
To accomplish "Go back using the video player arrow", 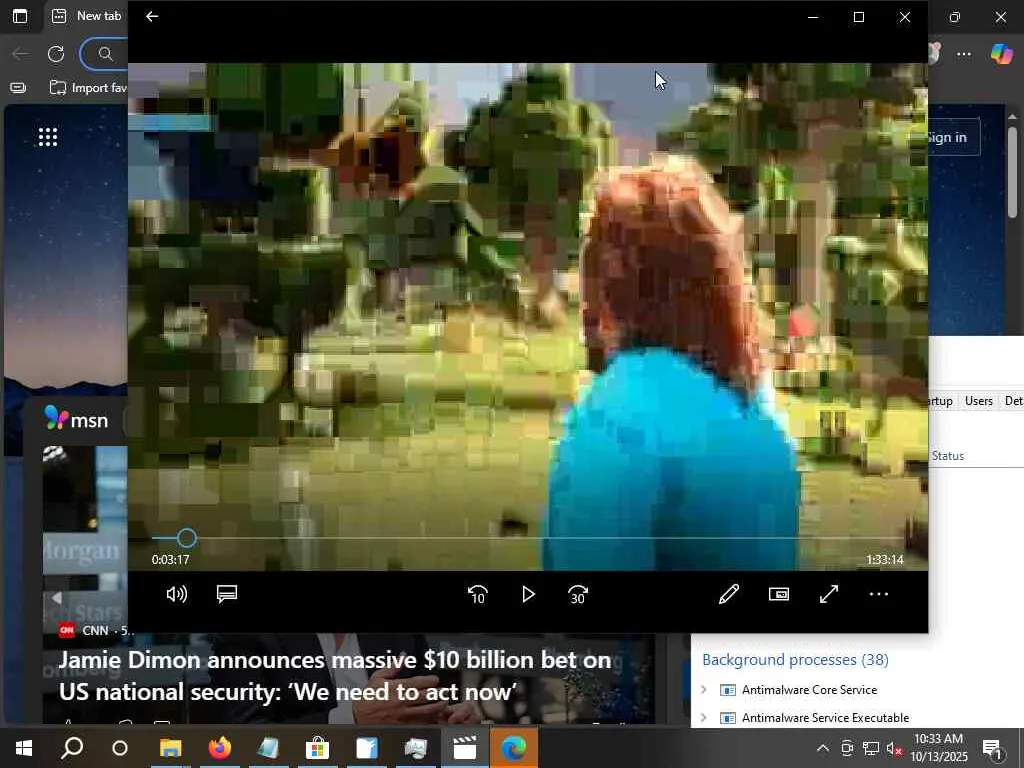I will click(x=152, y=16).
